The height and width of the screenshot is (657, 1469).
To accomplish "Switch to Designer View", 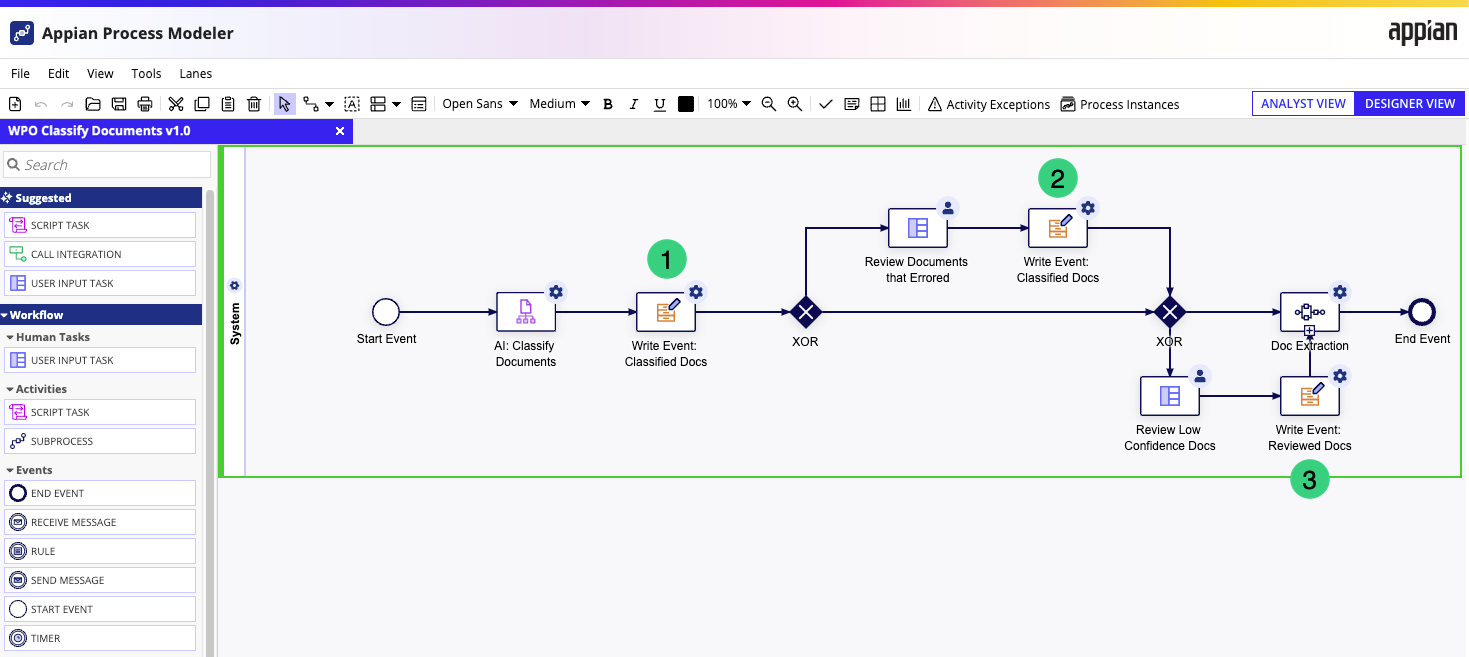I will point(1410,104).
